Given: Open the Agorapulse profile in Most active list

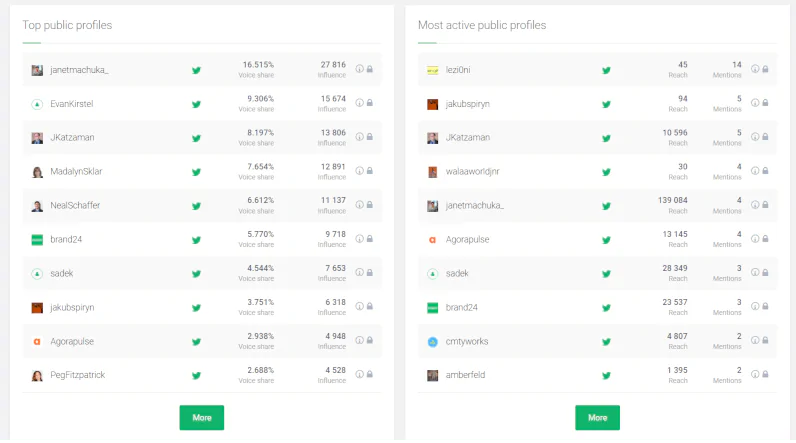Looking at the screenshot, I should tap(470, 240).
